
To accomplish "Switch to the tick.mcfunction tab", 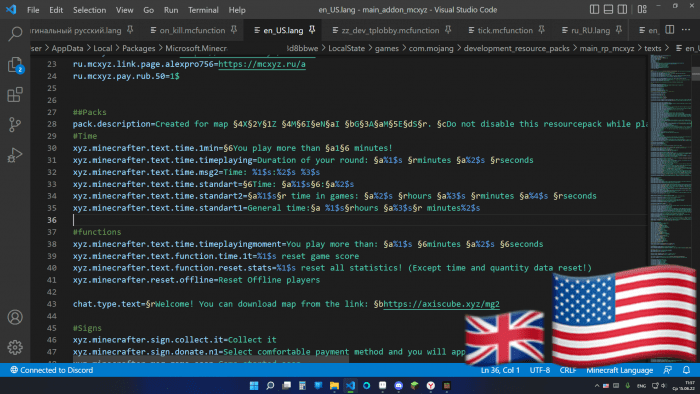I will click(x=505, y=30).
